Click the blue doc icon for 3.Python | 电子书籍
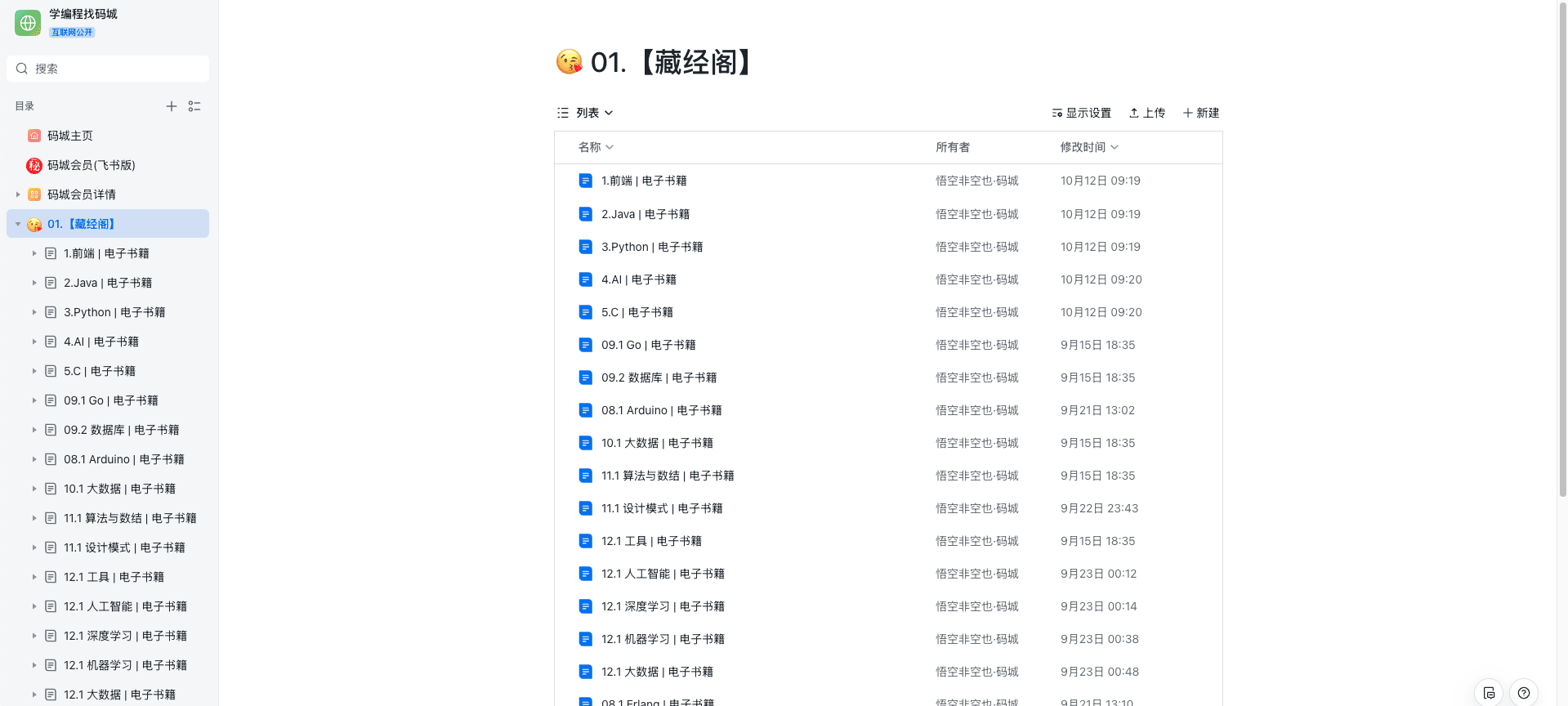The width and height of the screenshot is (1568, 706). (585, 247)
